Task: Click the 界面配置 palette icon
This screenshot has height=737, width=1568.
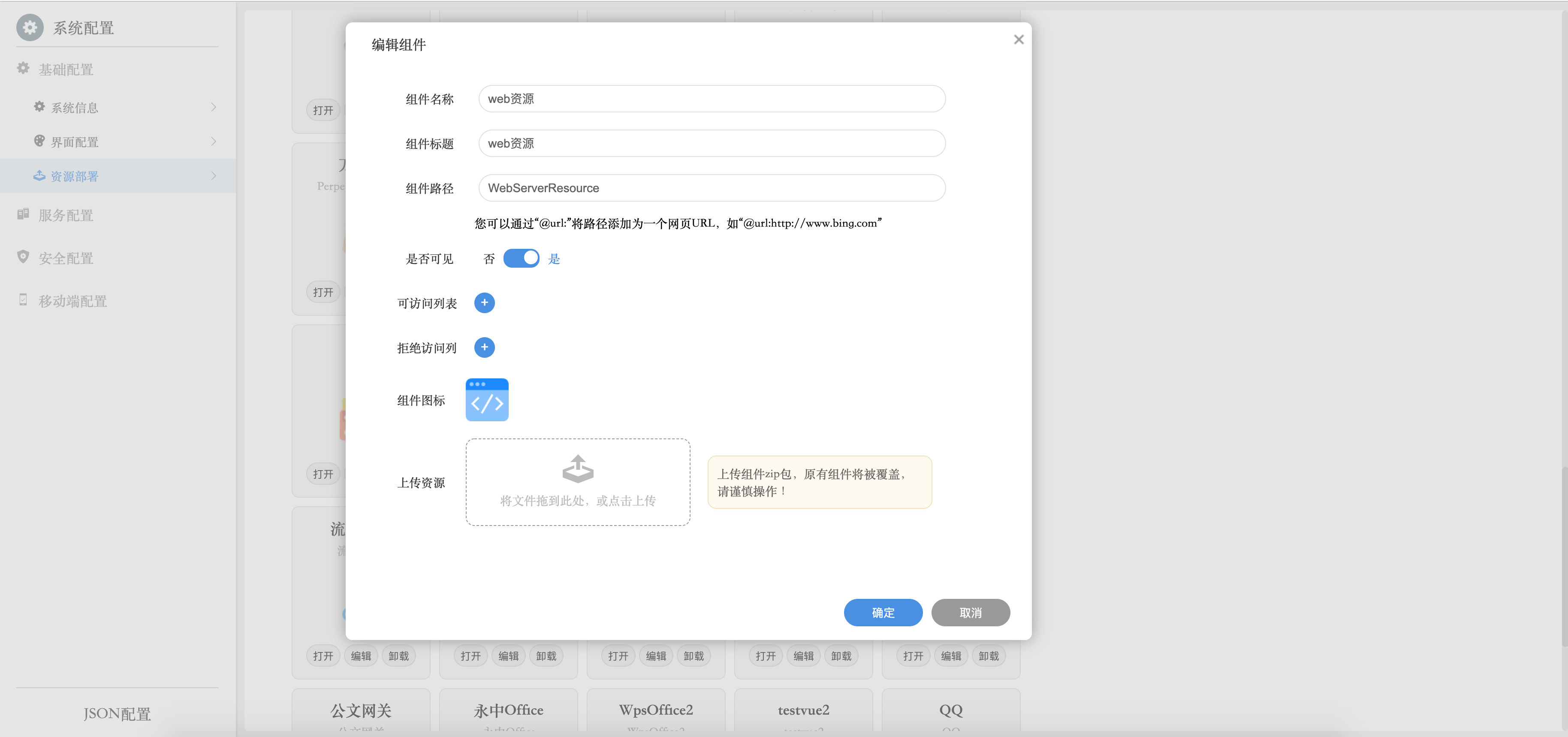Action: pos(39,141)
